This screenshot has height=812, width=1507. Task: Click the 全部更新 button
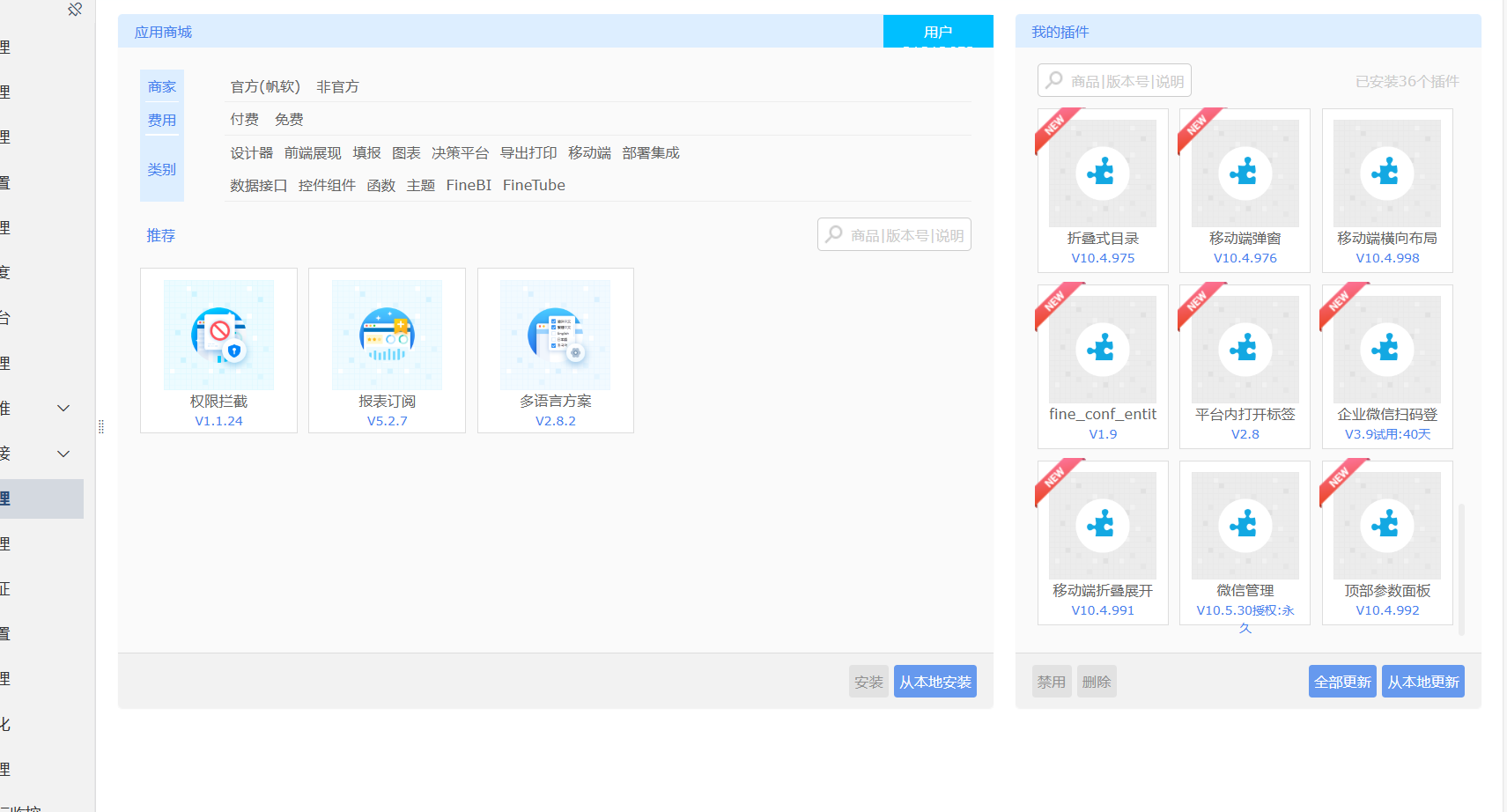1342,682
